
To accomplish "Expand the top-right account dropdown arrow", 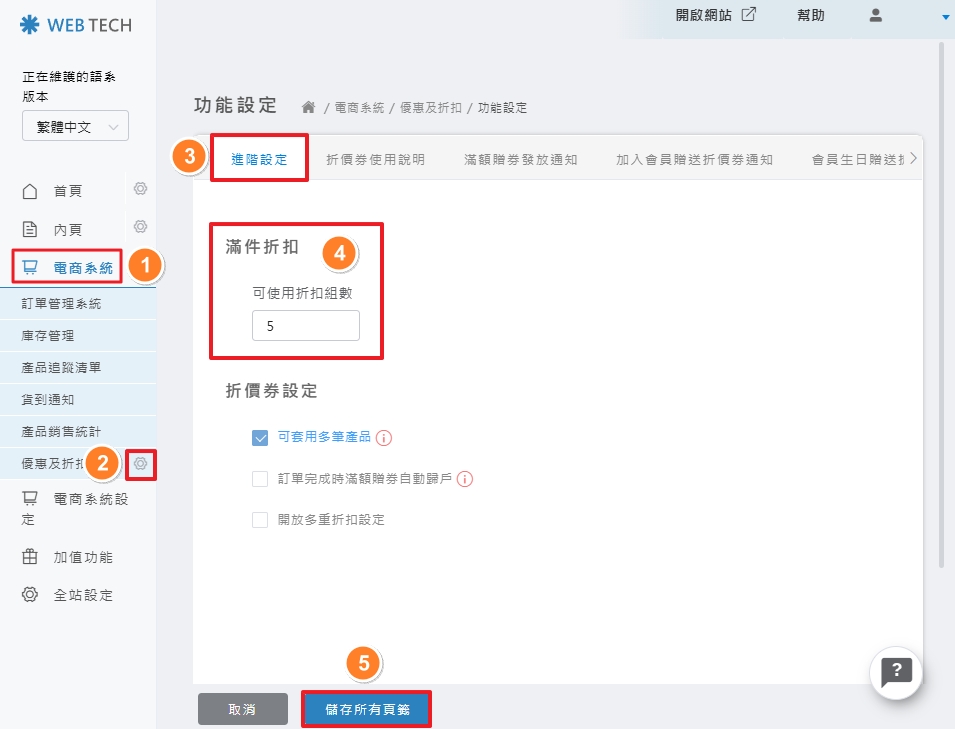I will (945, 17).
